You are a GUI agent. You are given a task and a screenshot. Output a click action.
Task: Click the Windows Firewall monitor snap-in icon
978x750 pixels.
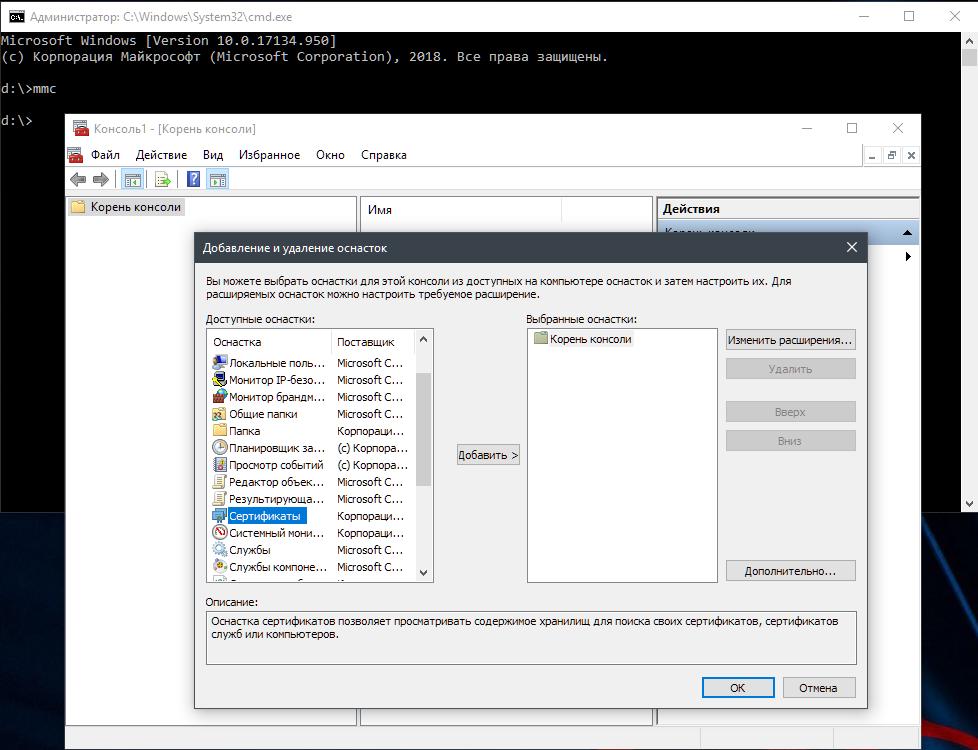point(219,397)
